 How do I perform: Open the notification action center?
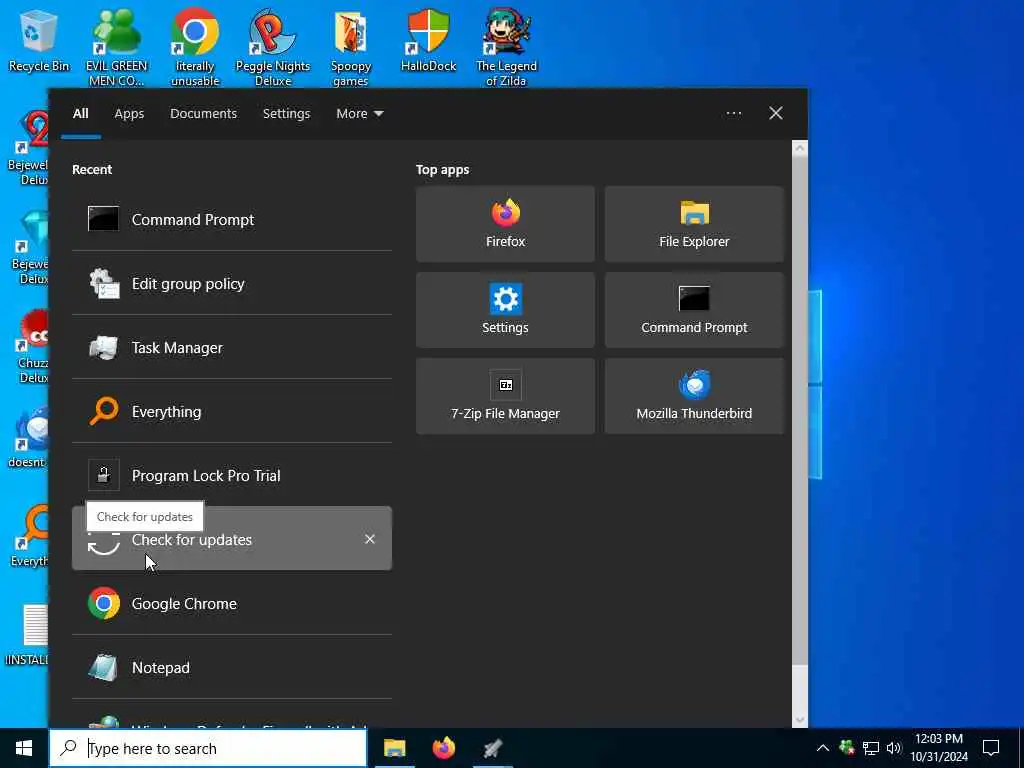point(991,748)
